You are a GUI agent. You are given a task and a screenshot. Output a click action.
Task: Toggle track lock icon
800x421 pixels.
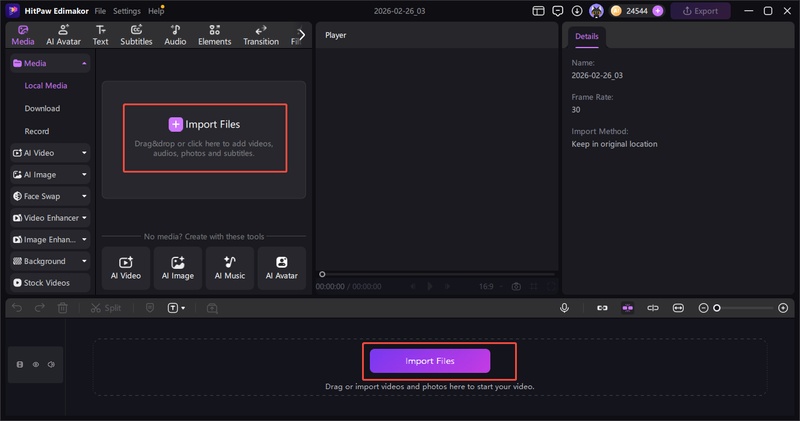tap(20, 364)
